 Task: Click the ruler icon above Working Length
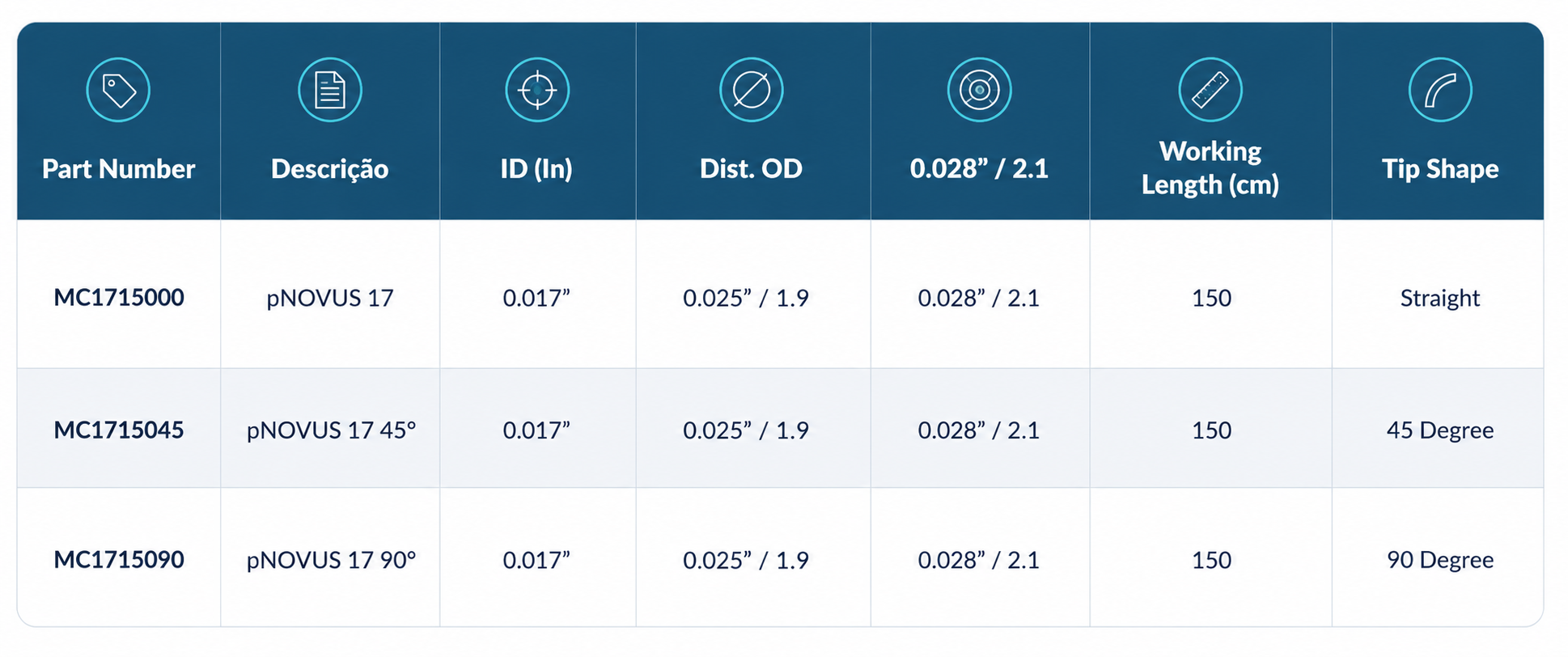click(1210, 90)
